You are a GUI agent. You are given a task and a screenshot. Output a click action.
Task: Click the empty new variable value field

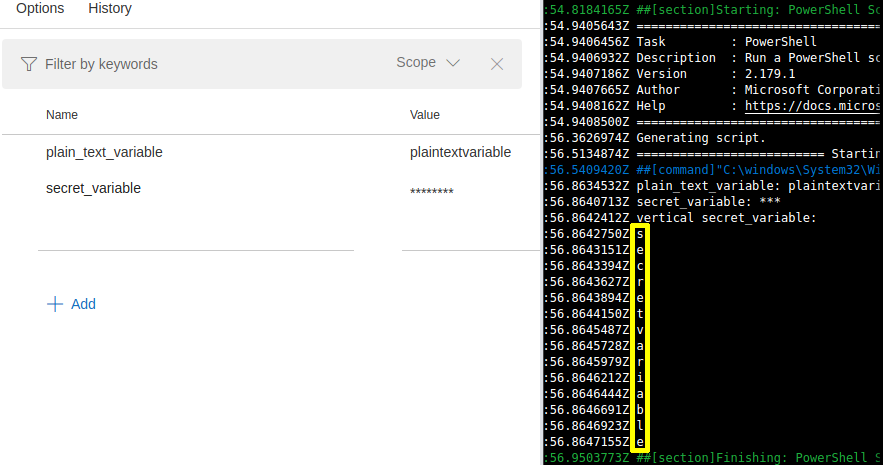[460, 236]
